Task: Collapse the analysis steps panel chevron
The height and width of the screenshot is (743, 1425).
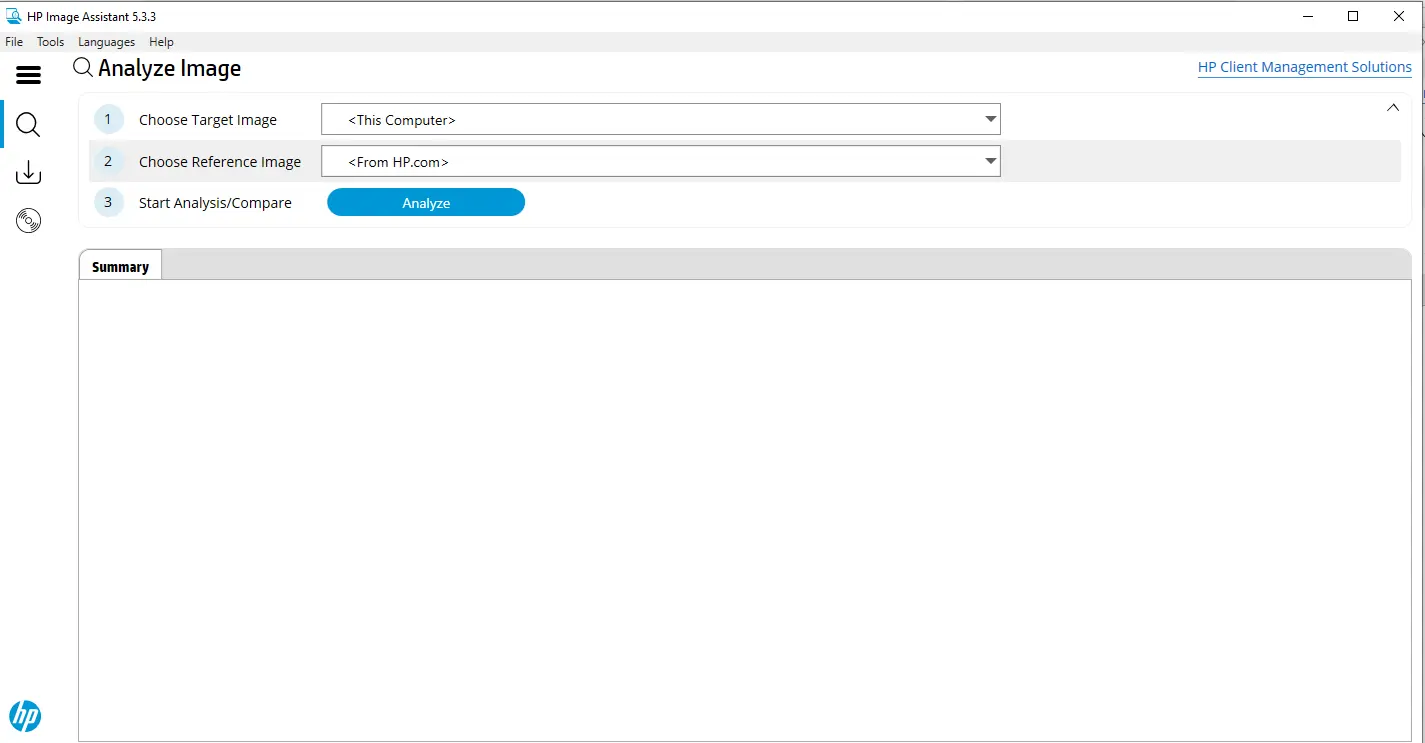Action: tap(1393, 108)
